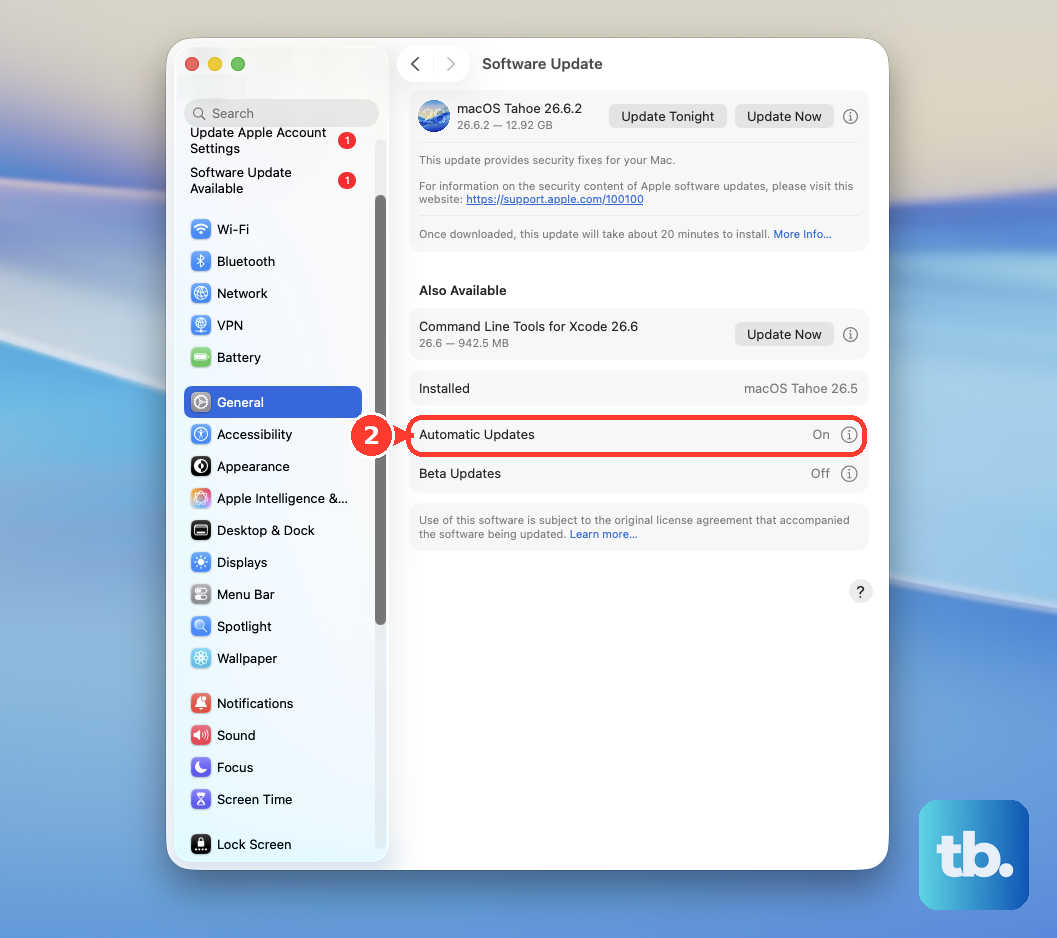
Task: Click info icon for Command Line Tools
Action: pyautogui.click(x=850, y=334)
